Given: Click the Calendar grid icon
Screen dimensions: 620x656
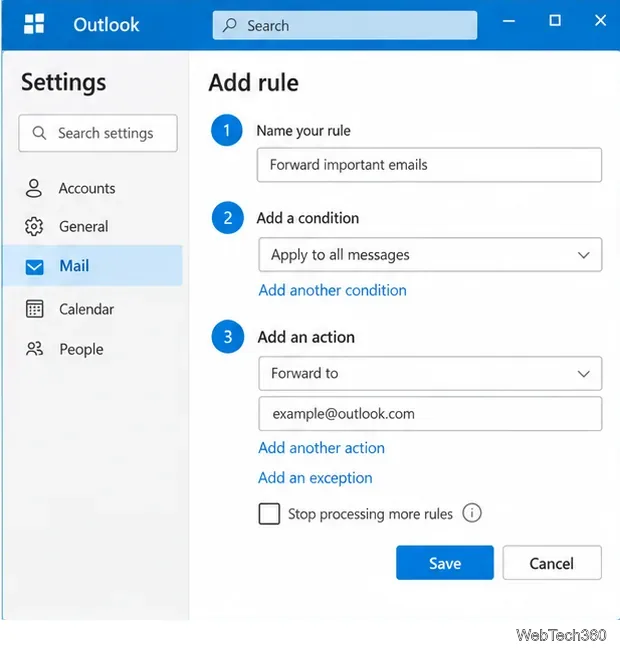Looking at the screenshot, I should (x=34, y=309).
